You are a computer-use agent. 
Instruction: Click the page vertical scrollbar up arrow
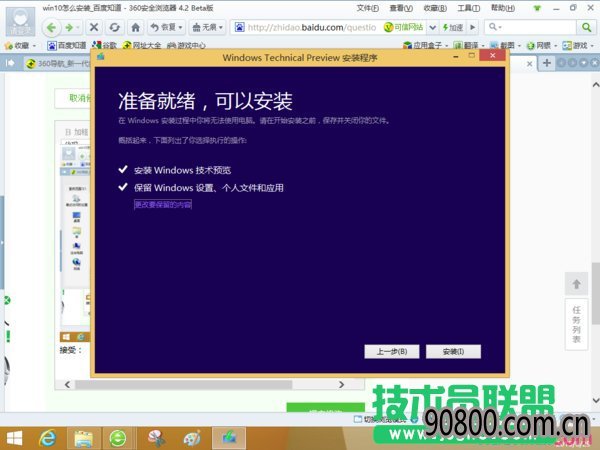596,85
